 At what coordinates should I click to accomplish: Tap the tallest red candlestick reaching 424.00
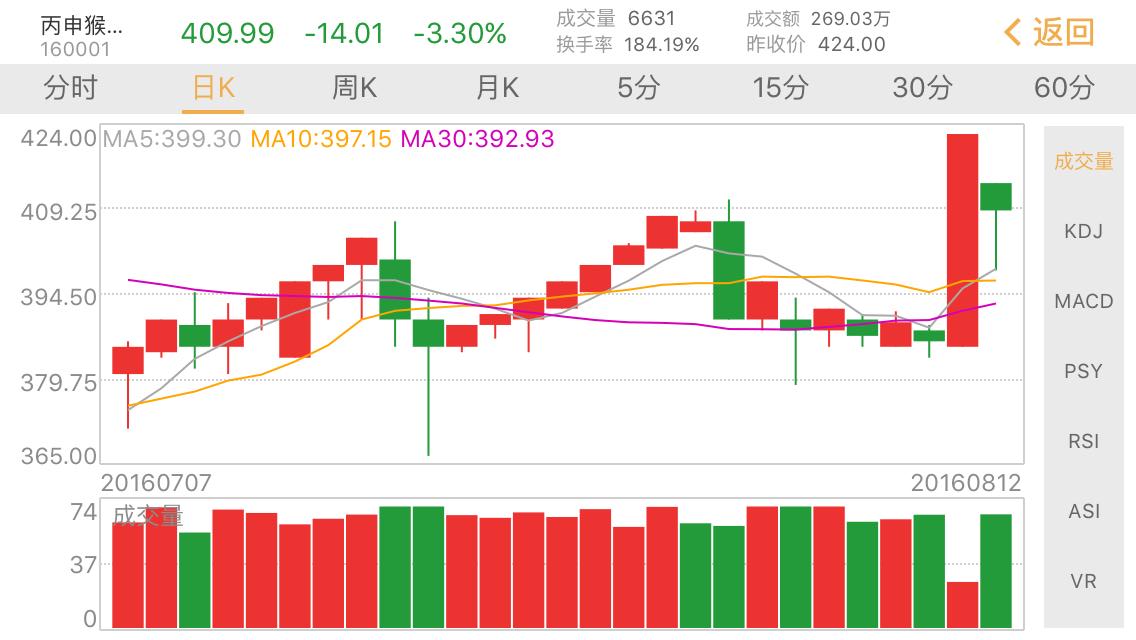pos(962,240)
